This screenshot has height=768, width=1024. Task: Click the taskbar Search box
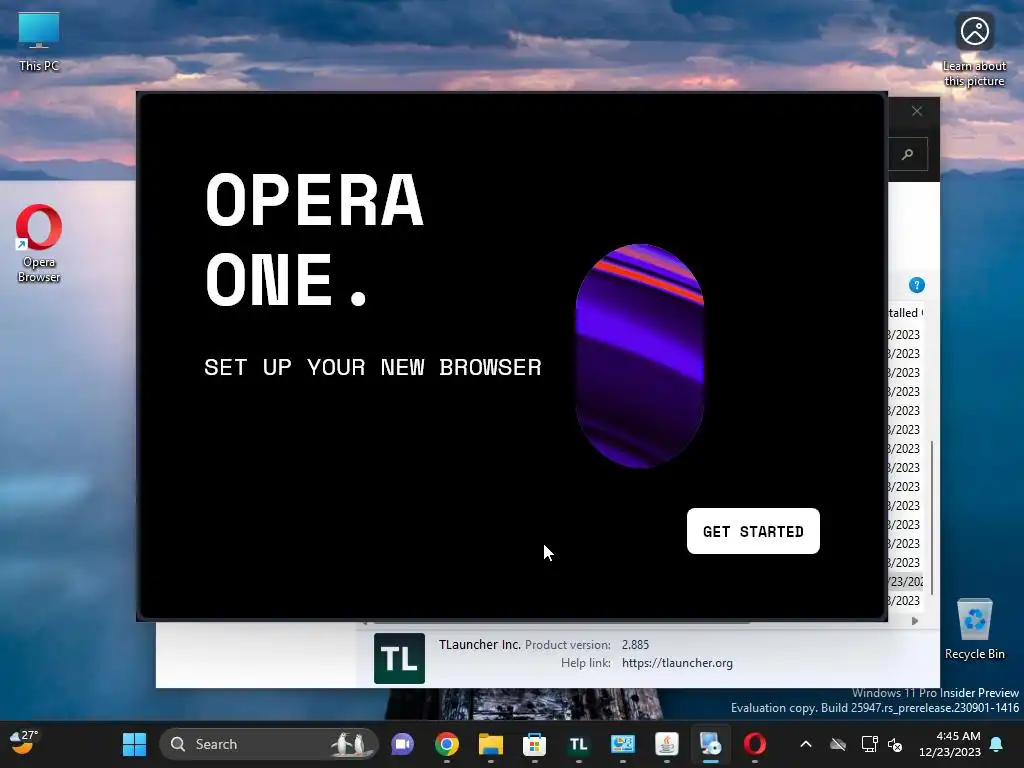click(269, 744)
